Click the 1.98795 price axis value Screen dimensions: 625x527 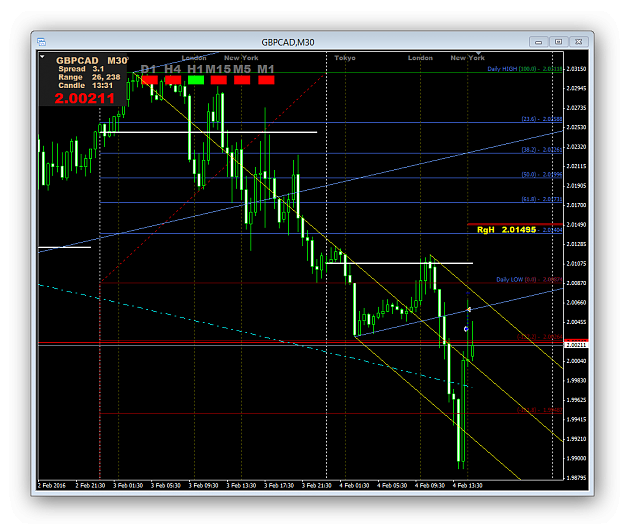point(576,478)
